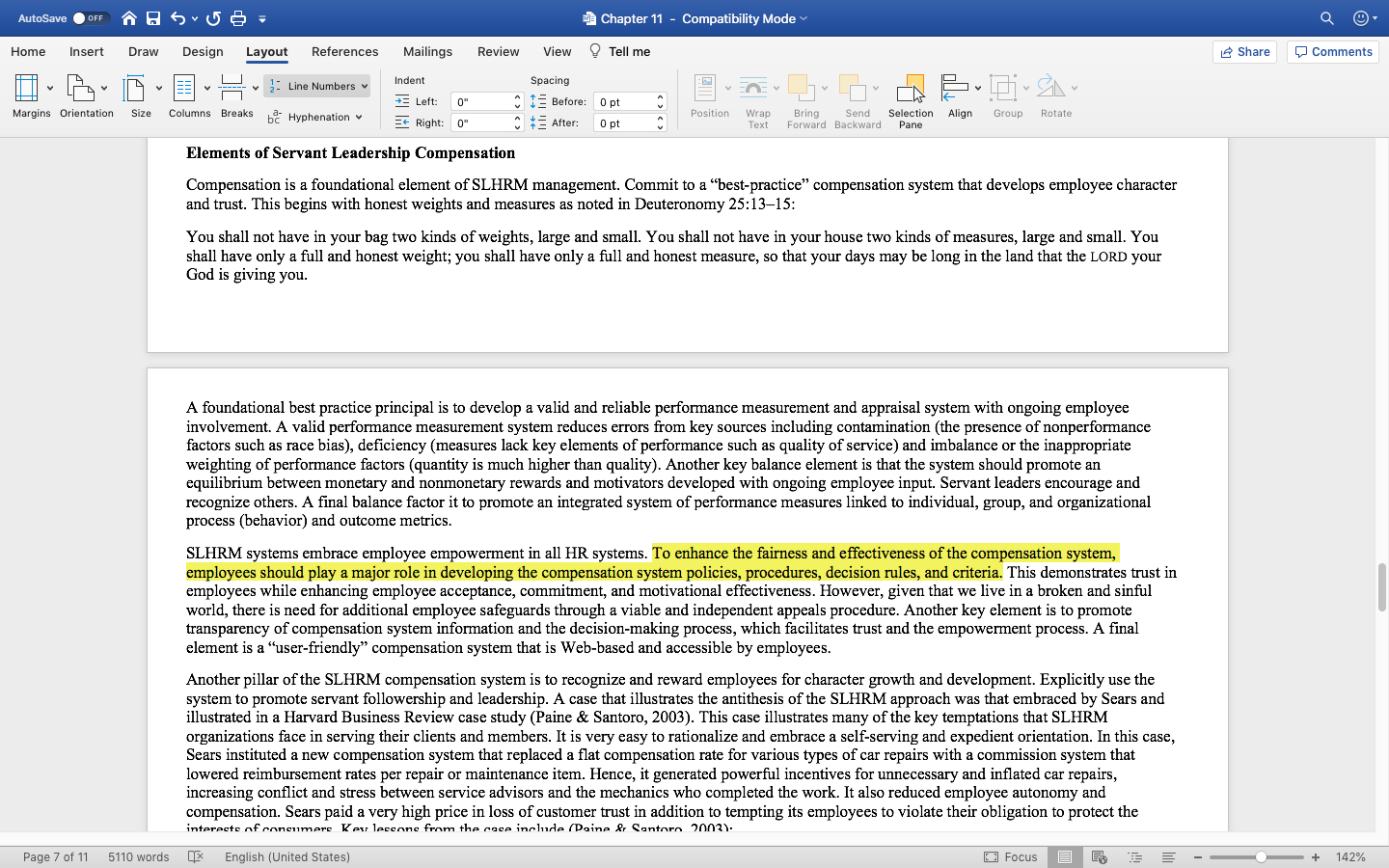1389x868 pixels.
Task: Open the Selection Pane
Action: point(911,101)
